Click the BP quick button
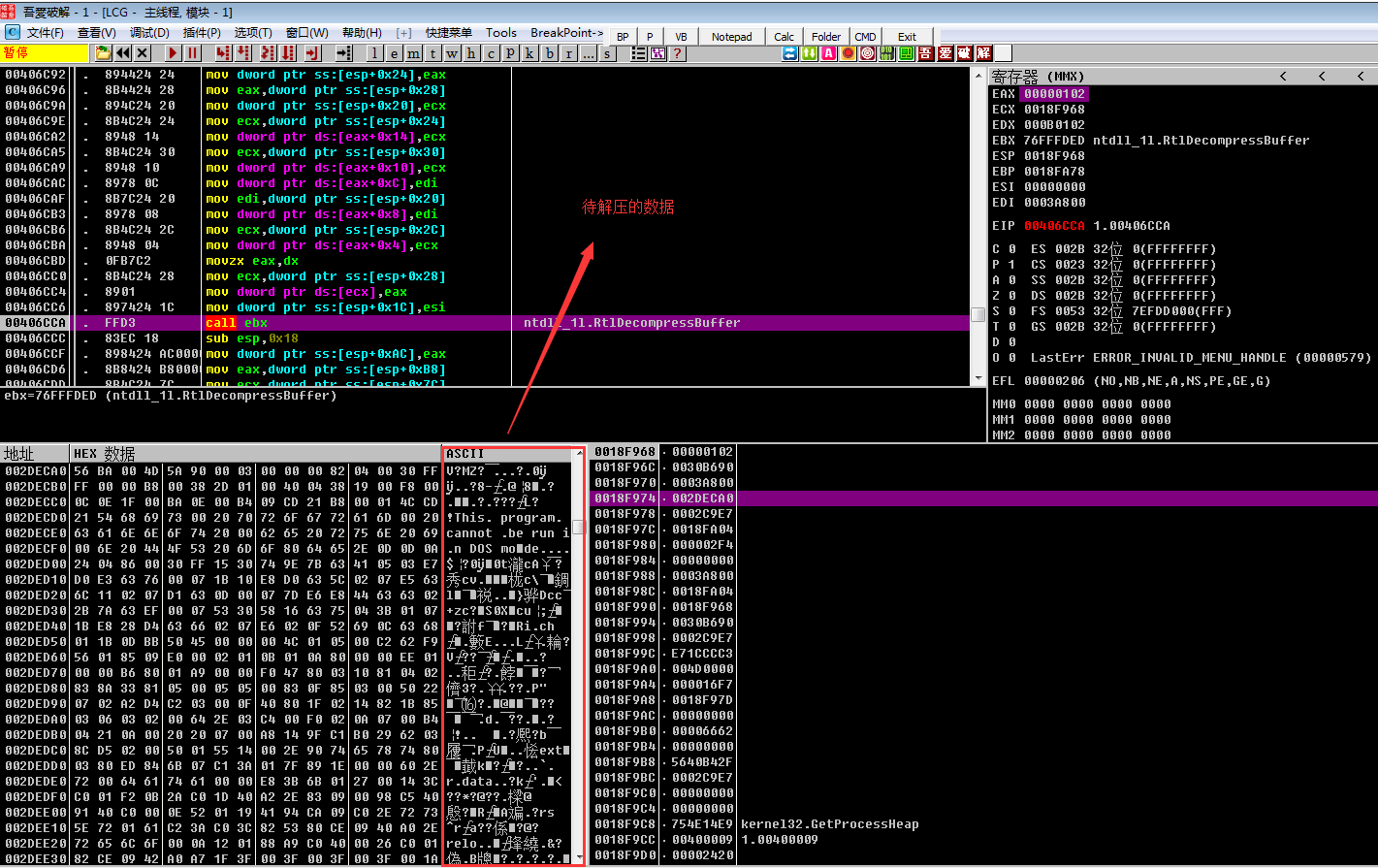 [x=623, y=37]
